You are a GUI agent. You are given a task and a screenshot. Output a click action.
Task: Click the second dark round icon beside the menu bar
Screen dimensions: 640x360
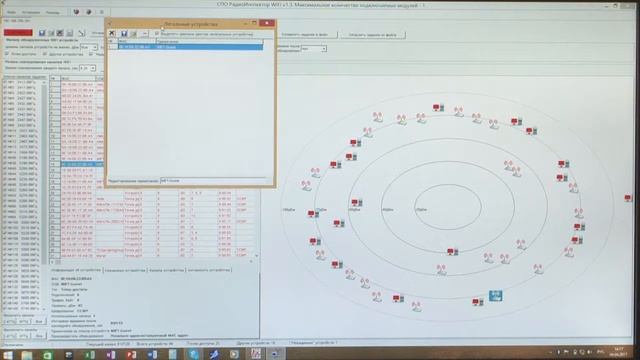click(x=88, y=12)
